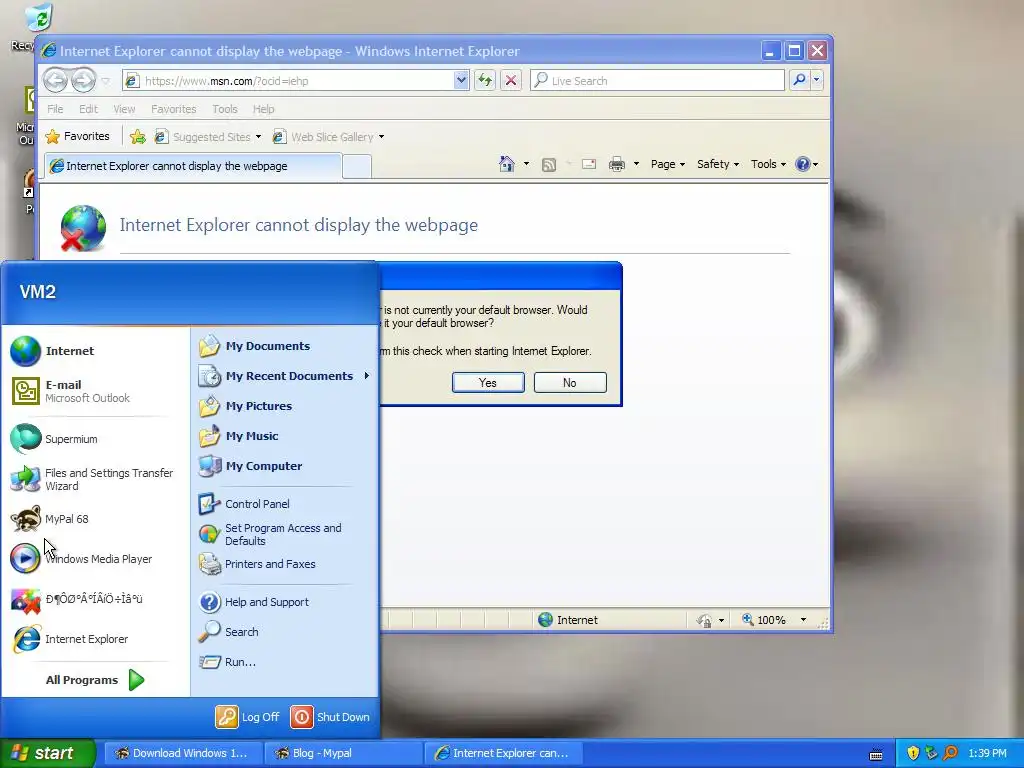
Task: Select the 'cannot display the webpage' tab
Action: tap(193, 166)
